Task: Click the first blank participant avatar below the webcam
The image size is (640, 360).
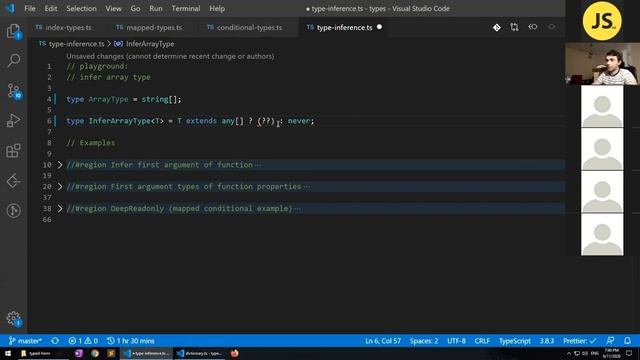Action: pos(602,106)
